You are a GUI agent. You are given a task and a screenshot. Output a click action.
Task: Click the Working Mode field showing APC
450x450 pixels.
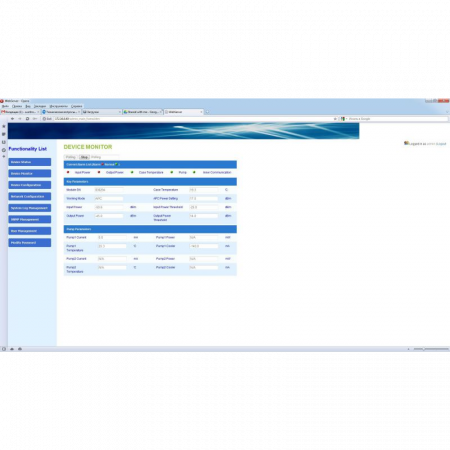tap(109, 199)
